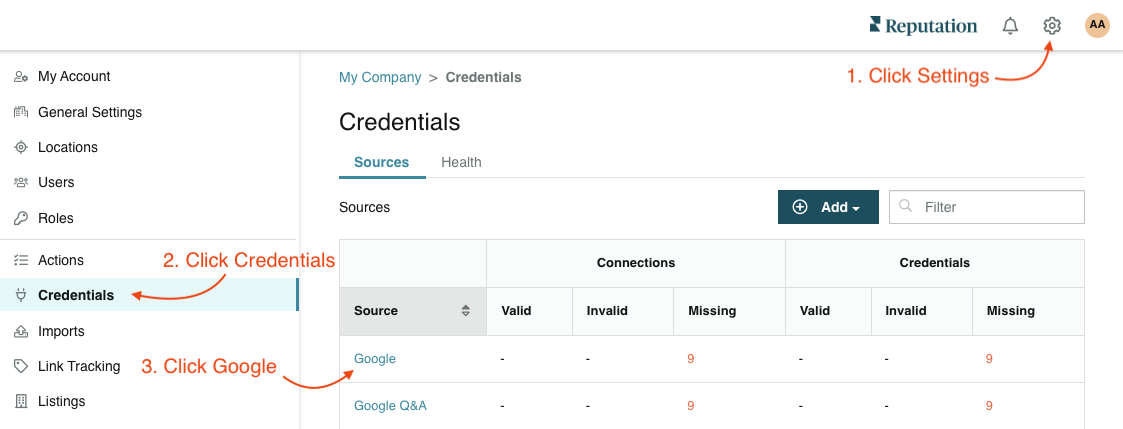Click the My Account sidebar icon

21,77
